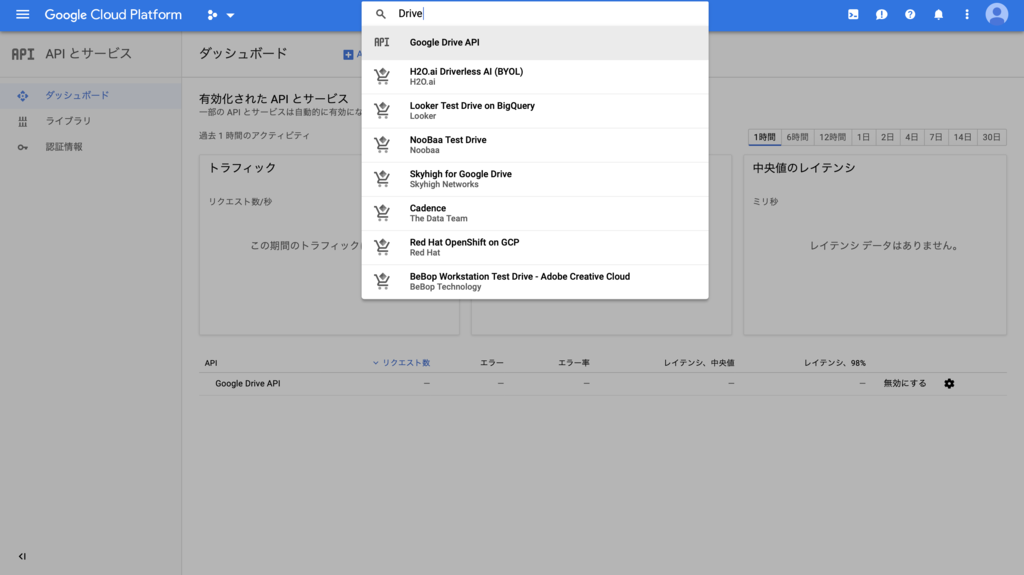
Task: Open ライブラリ in the sidebar
Action: [x=90, y=121]
